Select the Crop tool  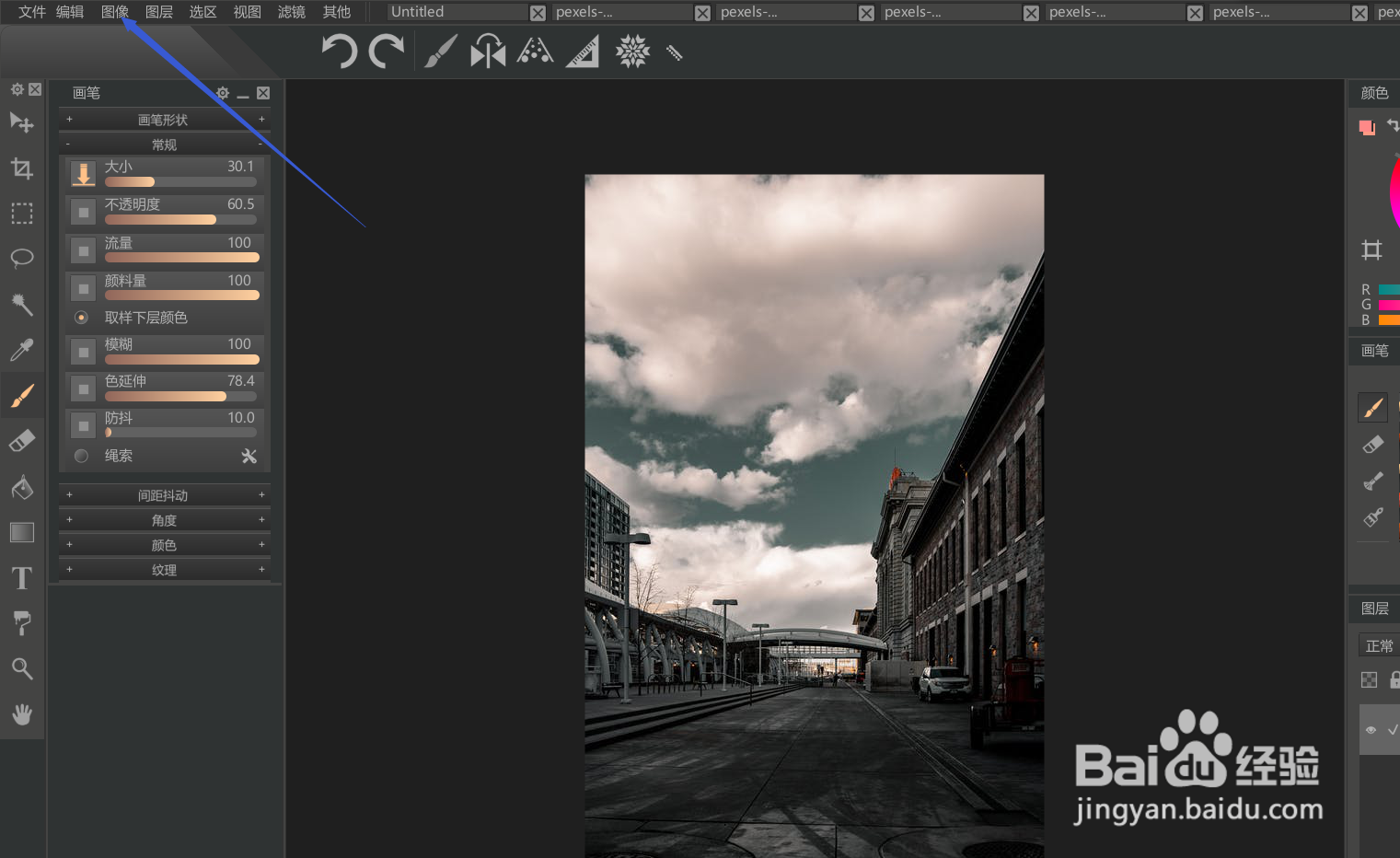[x=22, y=168]
